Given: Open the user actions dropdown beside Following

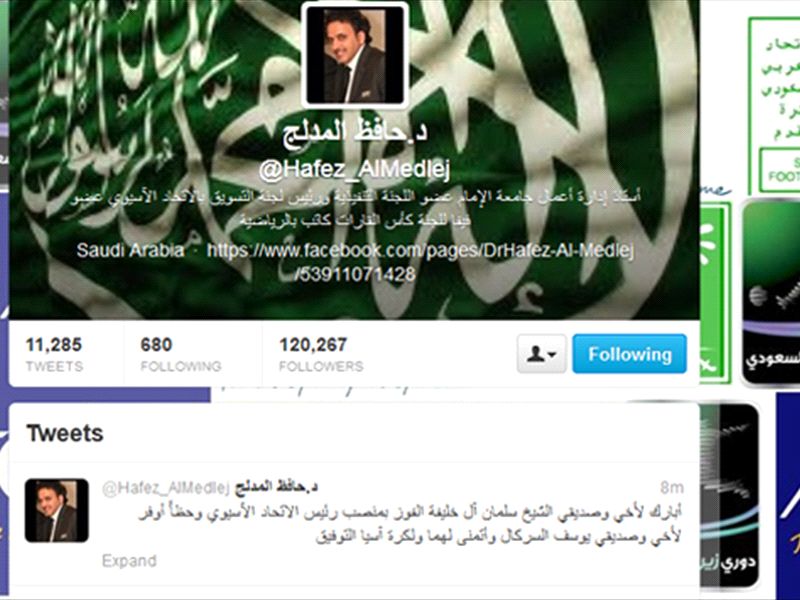Looking at the screenshot, I should [541, 354].
